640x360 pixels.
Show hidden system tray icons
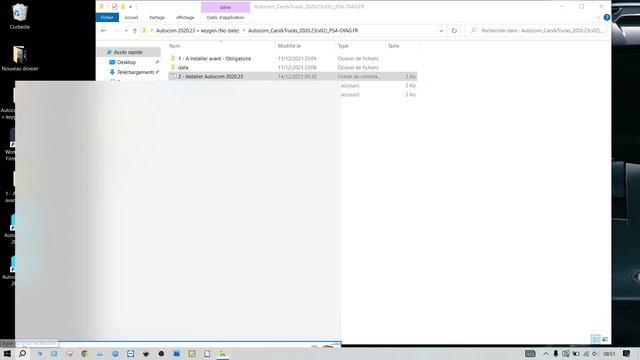coord(546,353)
